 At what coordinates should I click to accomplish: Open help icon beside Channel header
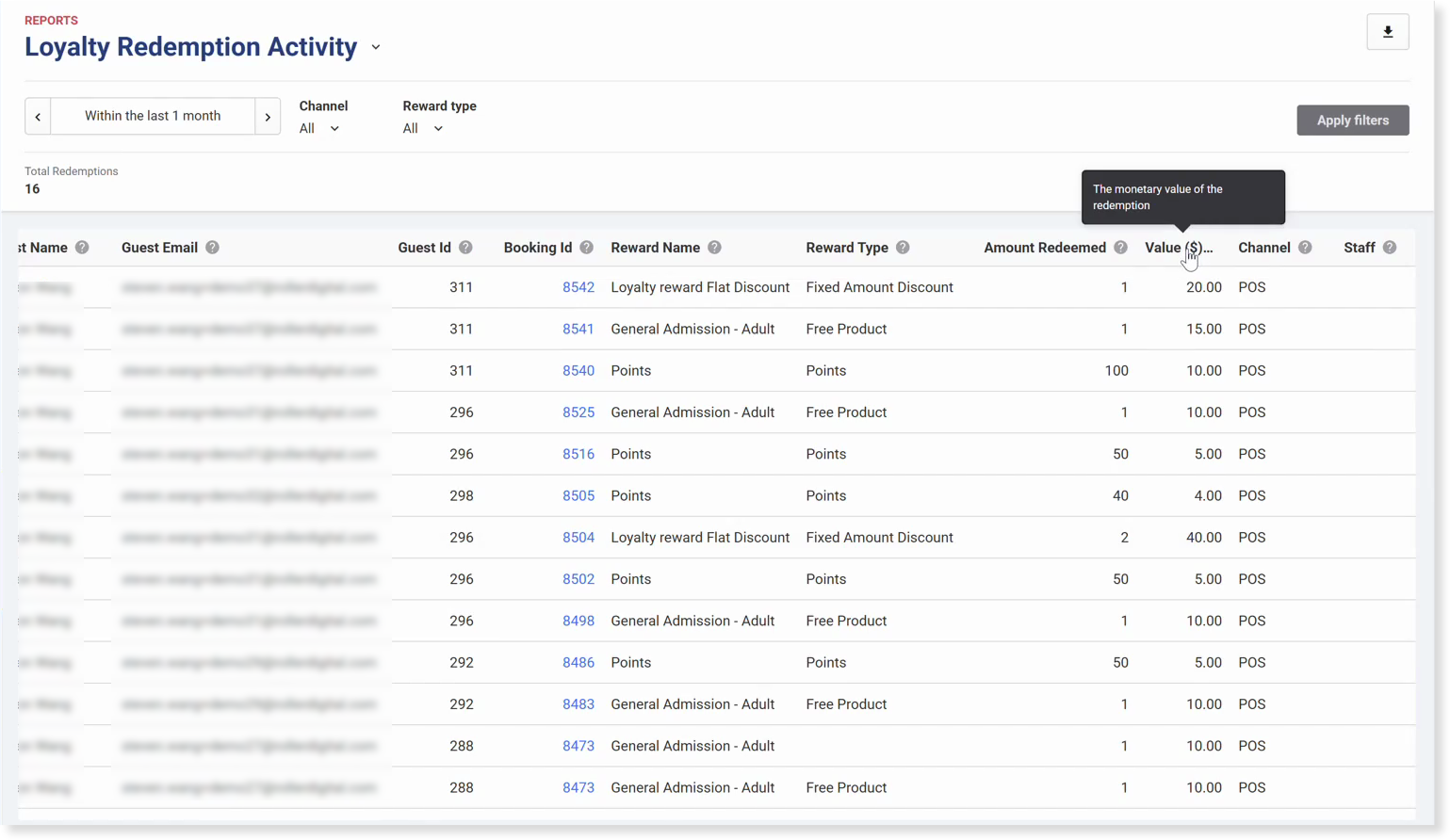(1305, 248)
